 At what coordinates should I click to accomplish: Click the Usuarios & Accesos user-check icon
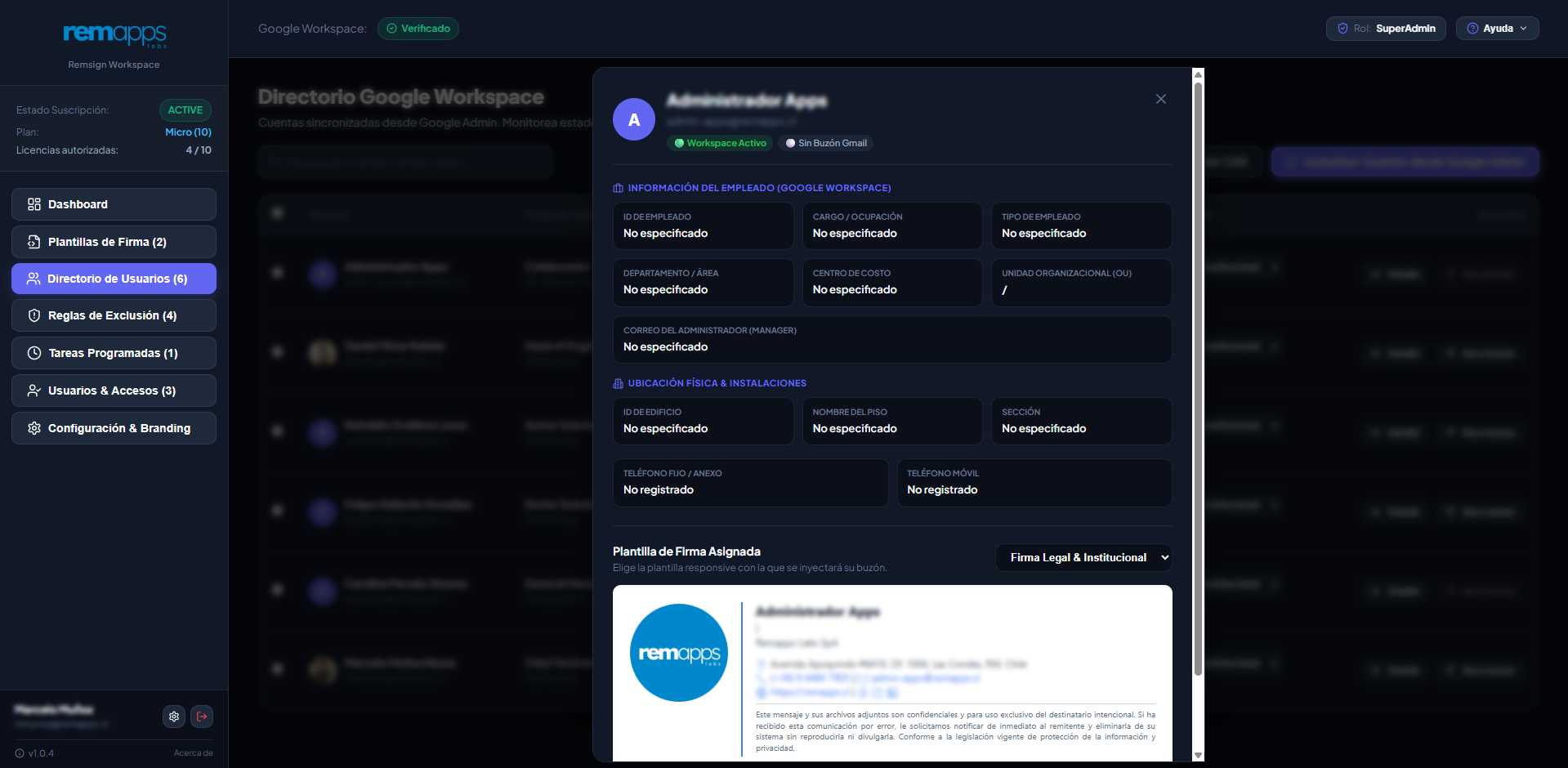(34, 391)
